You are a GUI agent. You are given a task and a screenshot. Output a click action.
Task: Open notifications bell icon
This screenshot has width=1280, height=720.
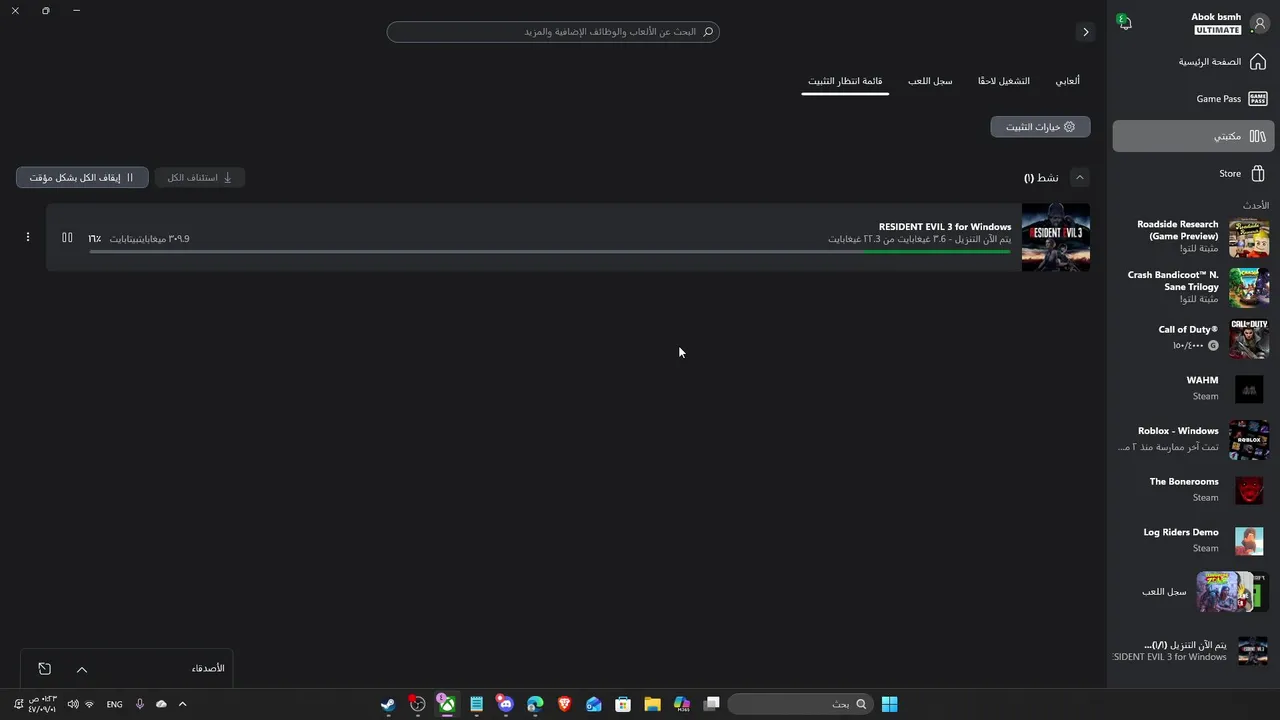[x=1125, y=23]
